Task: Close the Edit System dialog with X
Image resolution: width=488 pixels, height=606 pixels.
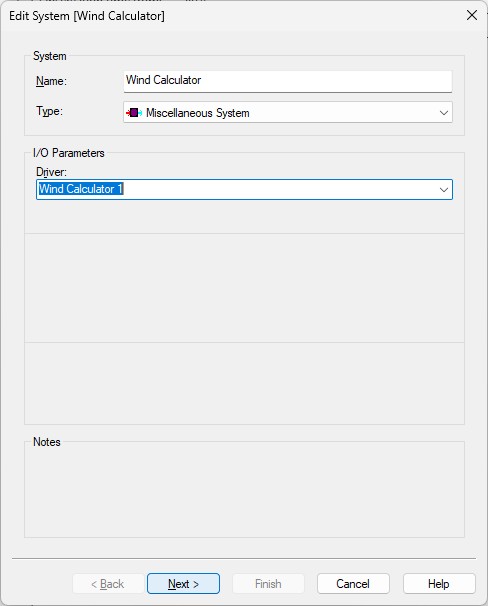Action: [472, 15]
